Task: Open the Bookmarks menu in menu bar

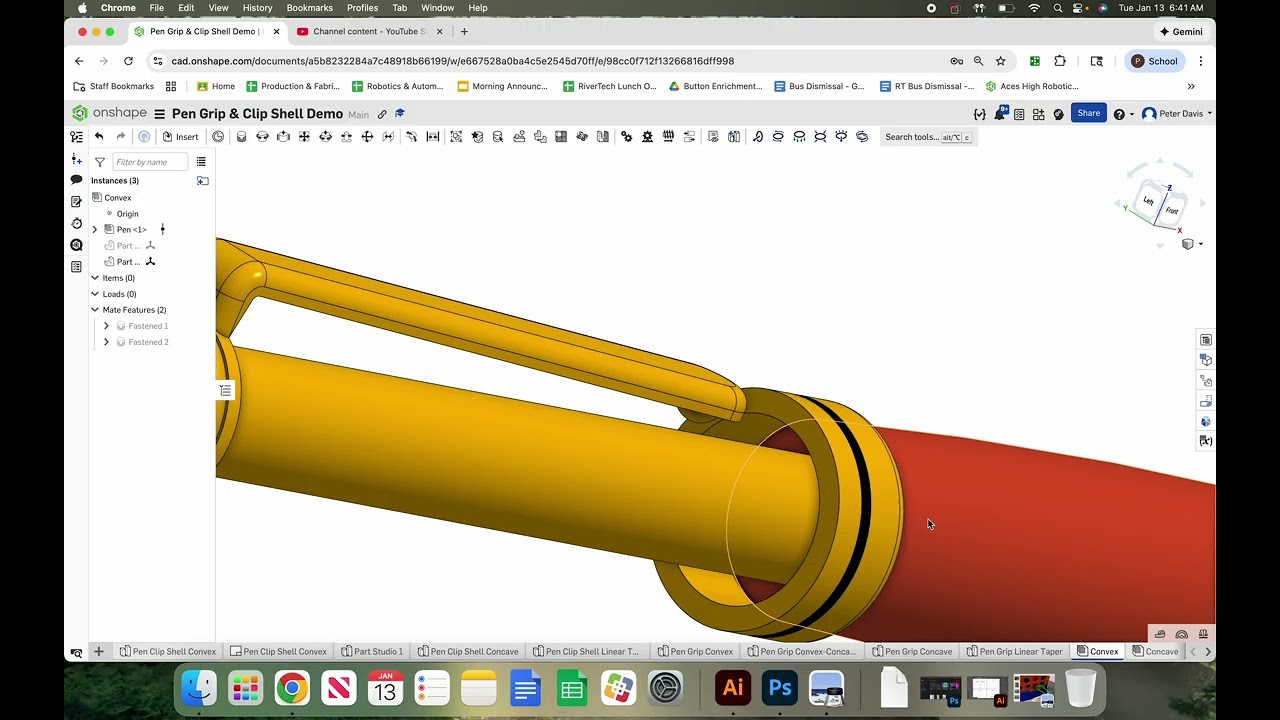Action: click(309, 8)
